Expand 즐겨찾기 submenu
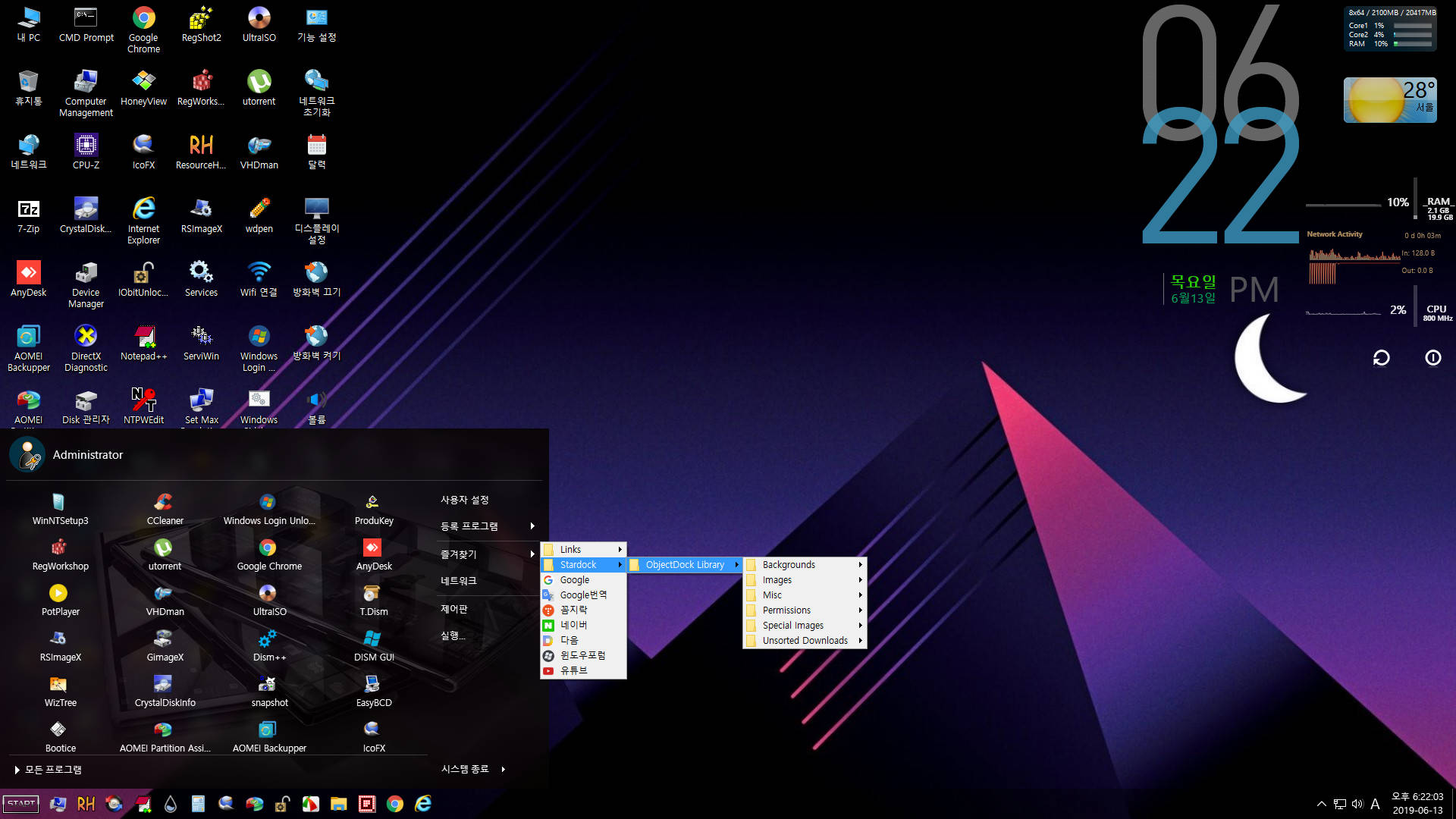This screenshot has width=1456, height=819. pyautogui.click(x=488, y=554)
